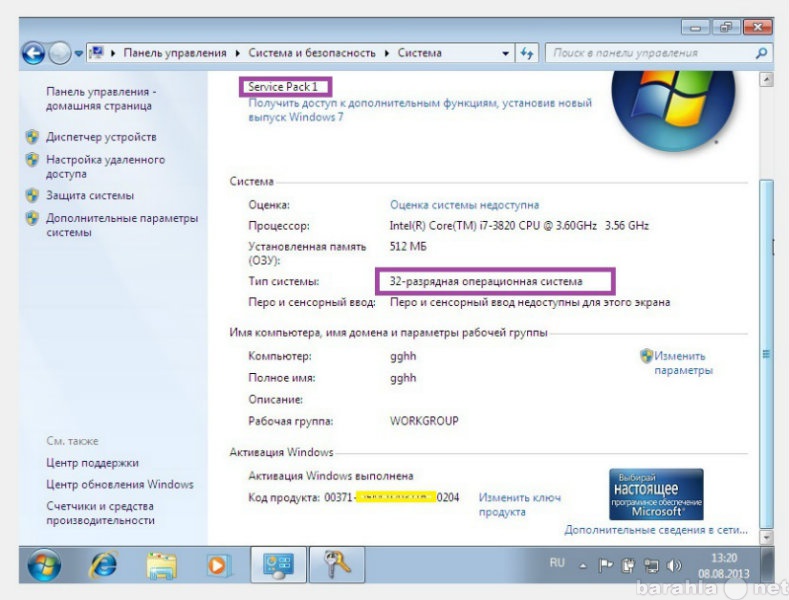Click RU language indicator

tap(557, 563)
